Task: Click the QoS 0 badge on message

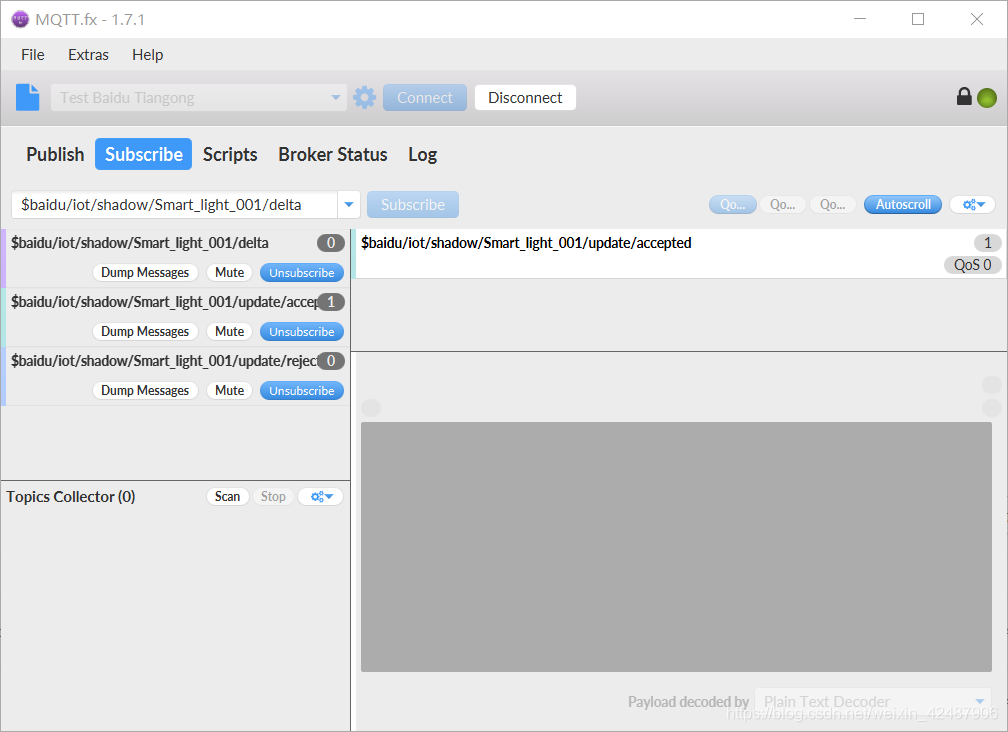Action: click(973, 265)
